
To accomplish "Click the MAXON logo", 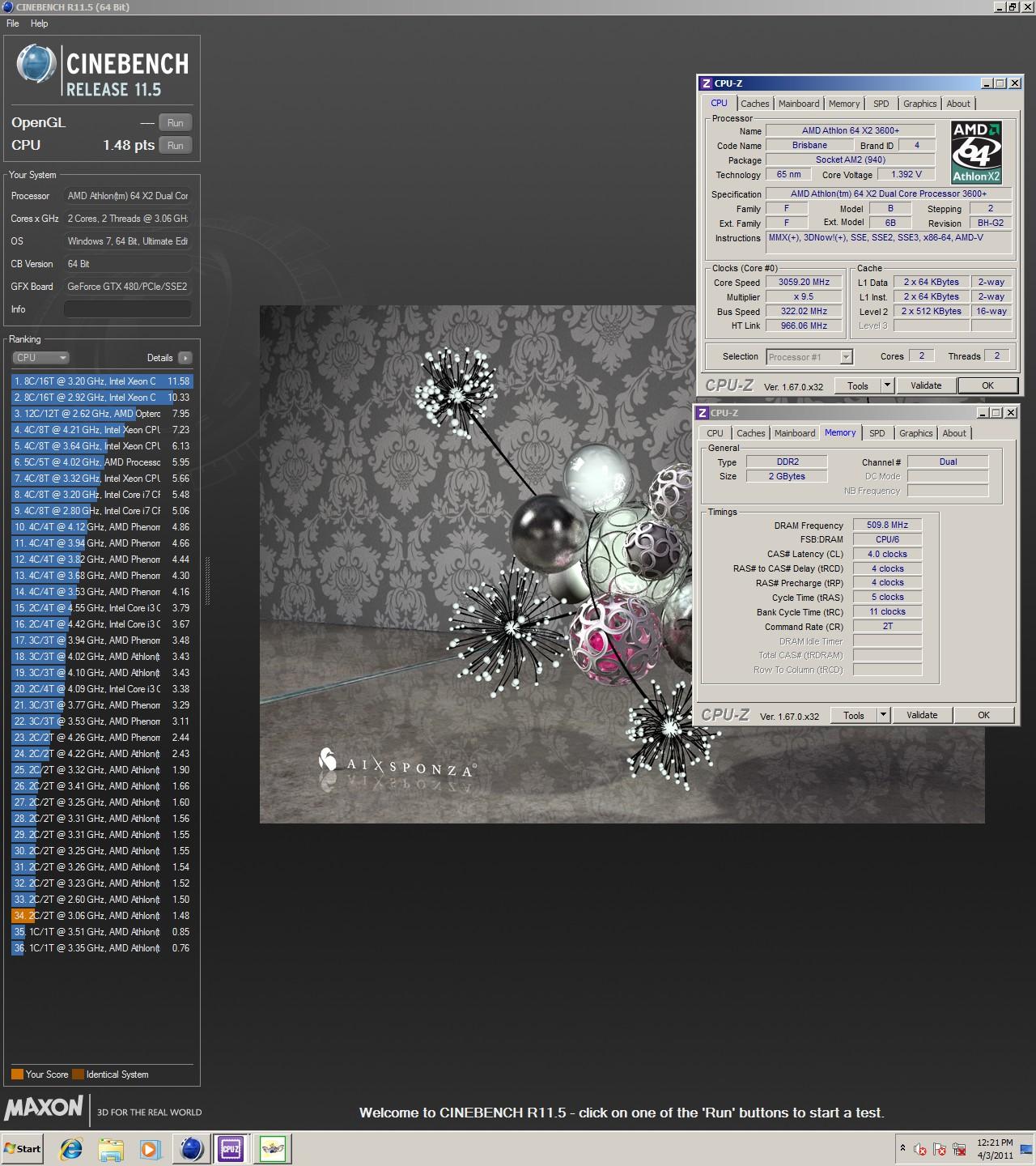I will (x=44, y=1108).
